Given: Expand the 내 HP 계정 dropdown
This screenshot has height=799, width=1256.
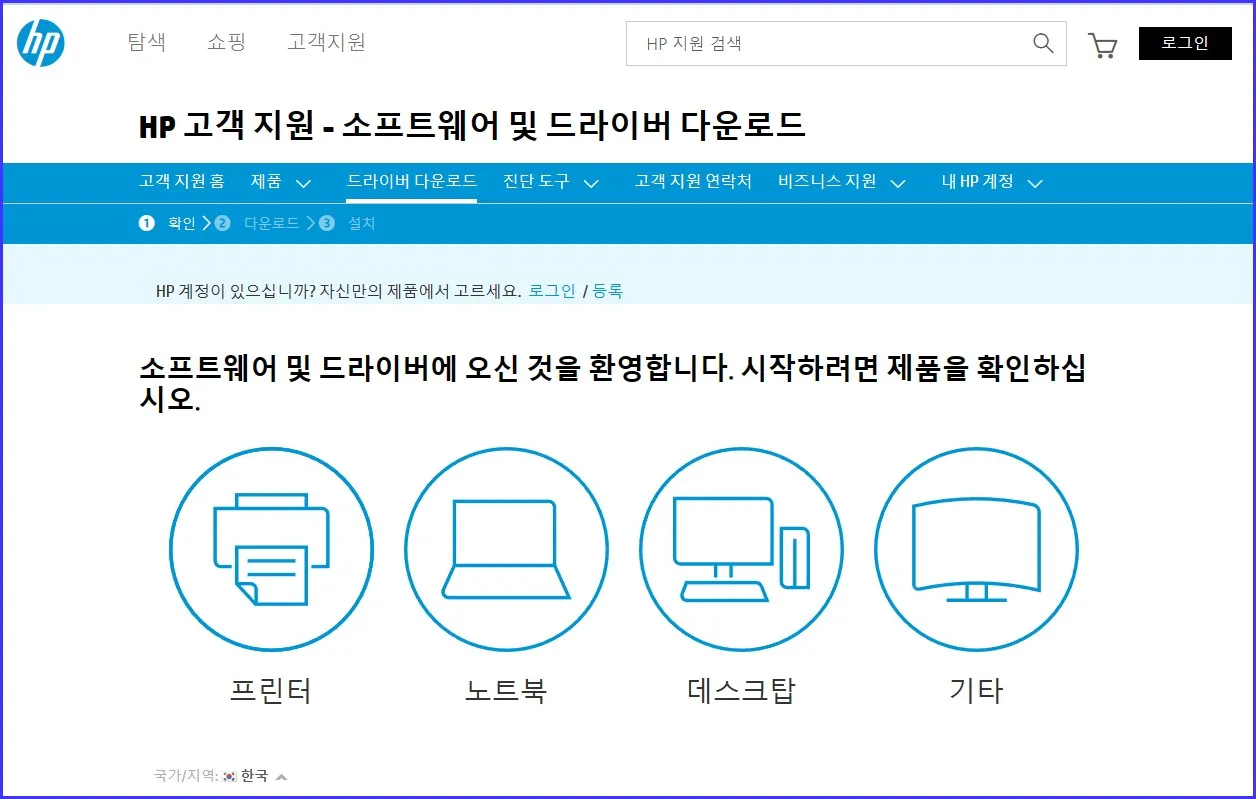Looking at the screenshot, I should point(1035,183).
